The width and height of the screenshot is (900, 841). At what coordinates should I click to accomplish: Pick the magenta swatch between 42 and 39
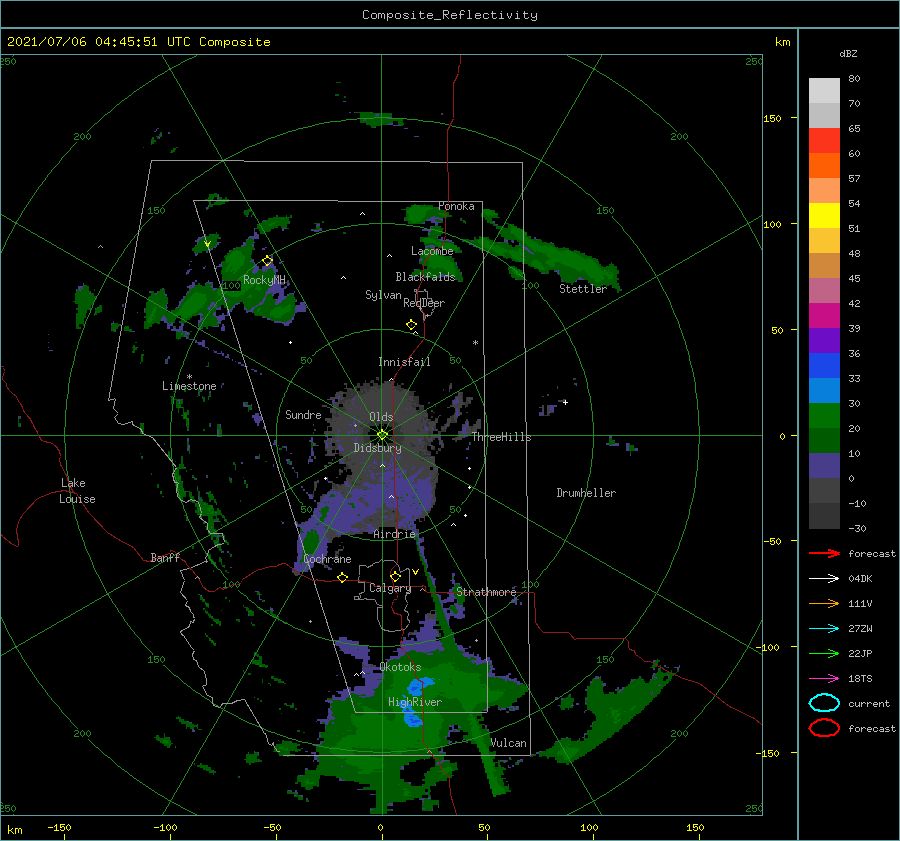coord(824,316)
